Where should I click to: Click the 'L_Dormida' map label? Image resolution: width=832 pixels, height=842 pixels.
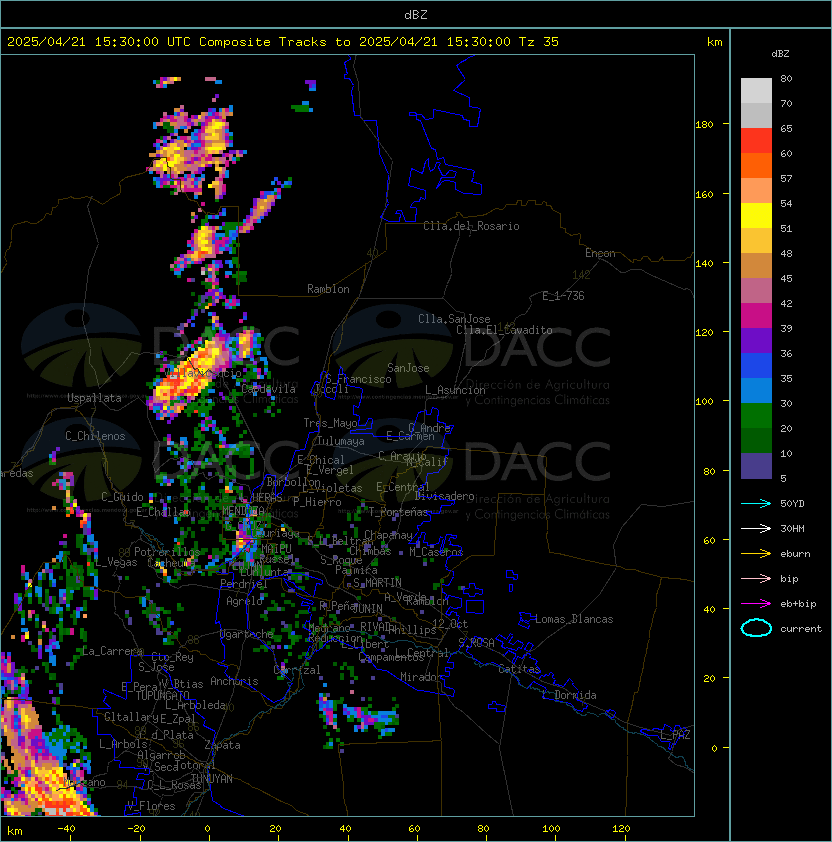point(569,695)
